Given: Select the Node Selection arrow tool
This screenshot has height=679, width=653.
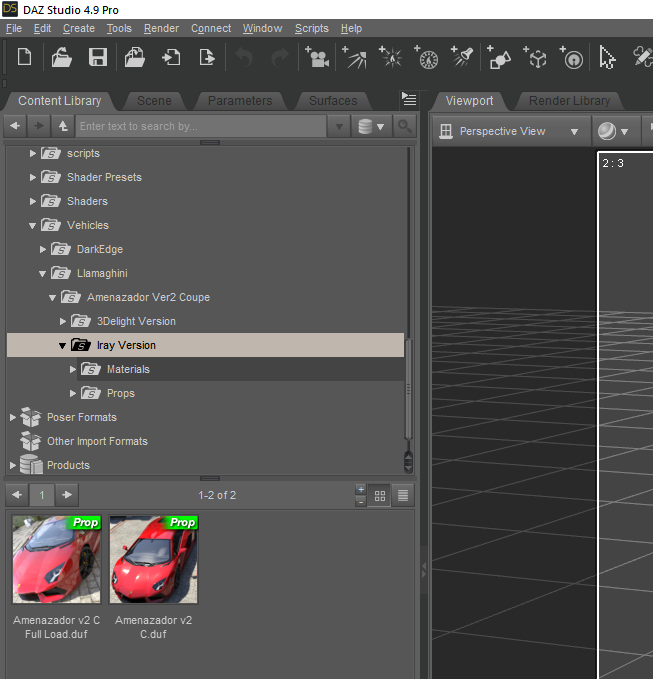Looking at the screenshot, I should pos(607,58).
